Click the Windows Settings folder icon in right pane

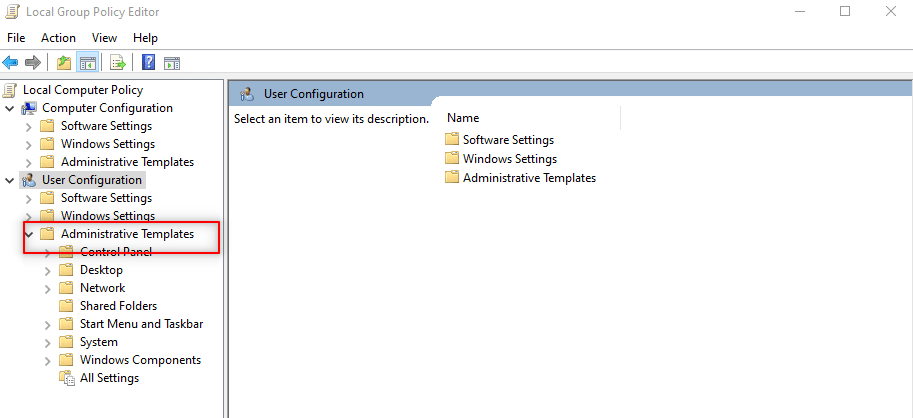[x=452, y=158]
